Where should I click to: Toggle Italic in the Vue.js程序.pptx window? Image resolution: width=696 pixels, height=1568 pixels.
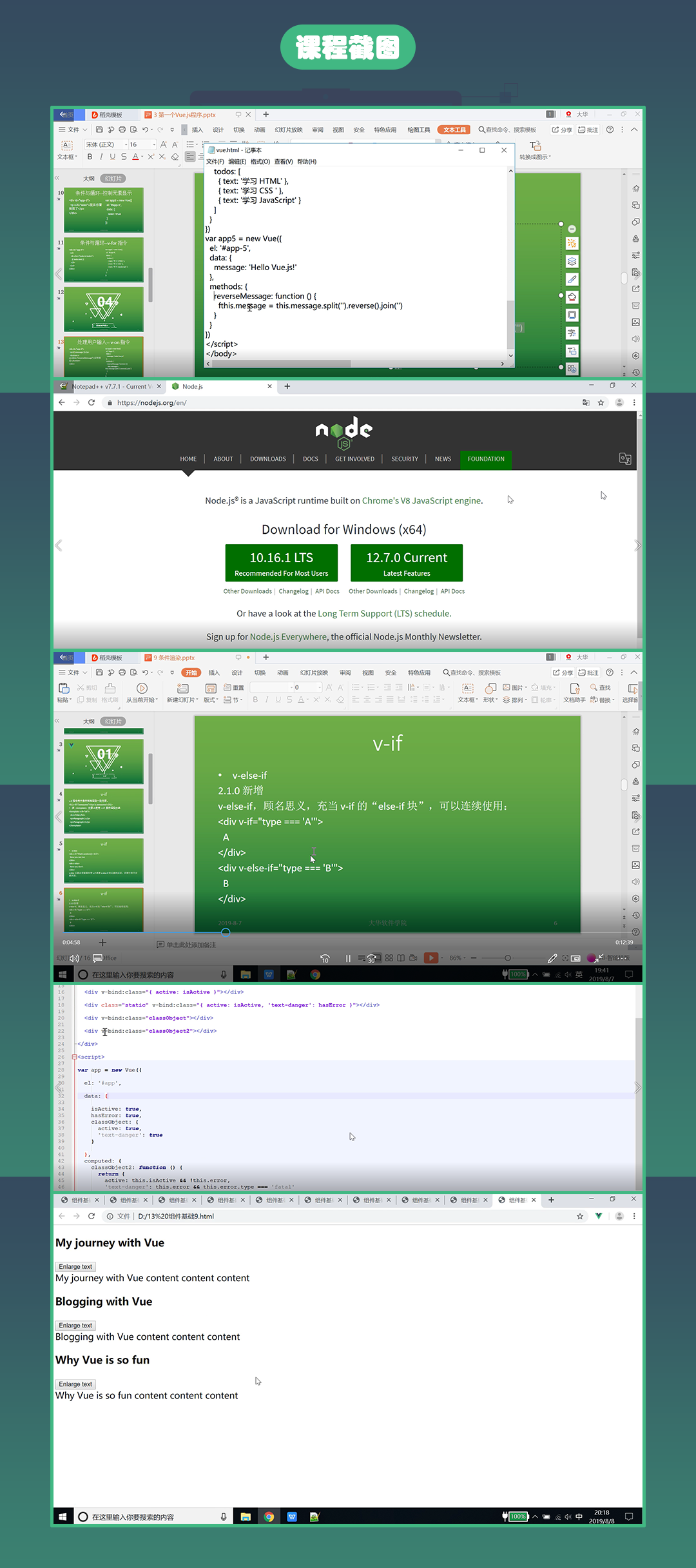click(x=101, y=157)
